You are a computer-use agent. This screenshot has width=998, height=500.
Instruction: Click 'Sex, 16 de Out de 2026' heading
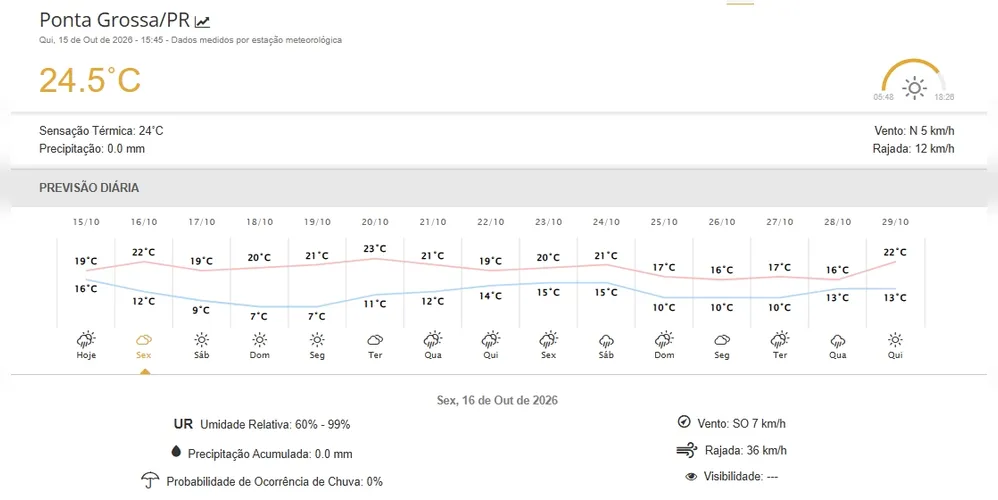coord(497,400)
